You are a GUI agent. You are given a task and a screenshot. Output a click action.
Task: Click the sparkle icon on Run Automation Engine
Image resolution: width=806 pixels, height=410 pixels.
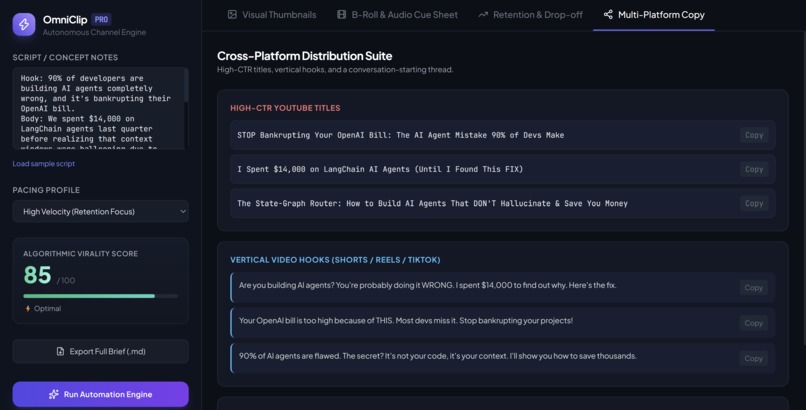pyautogui.click(x=53, y=394)
